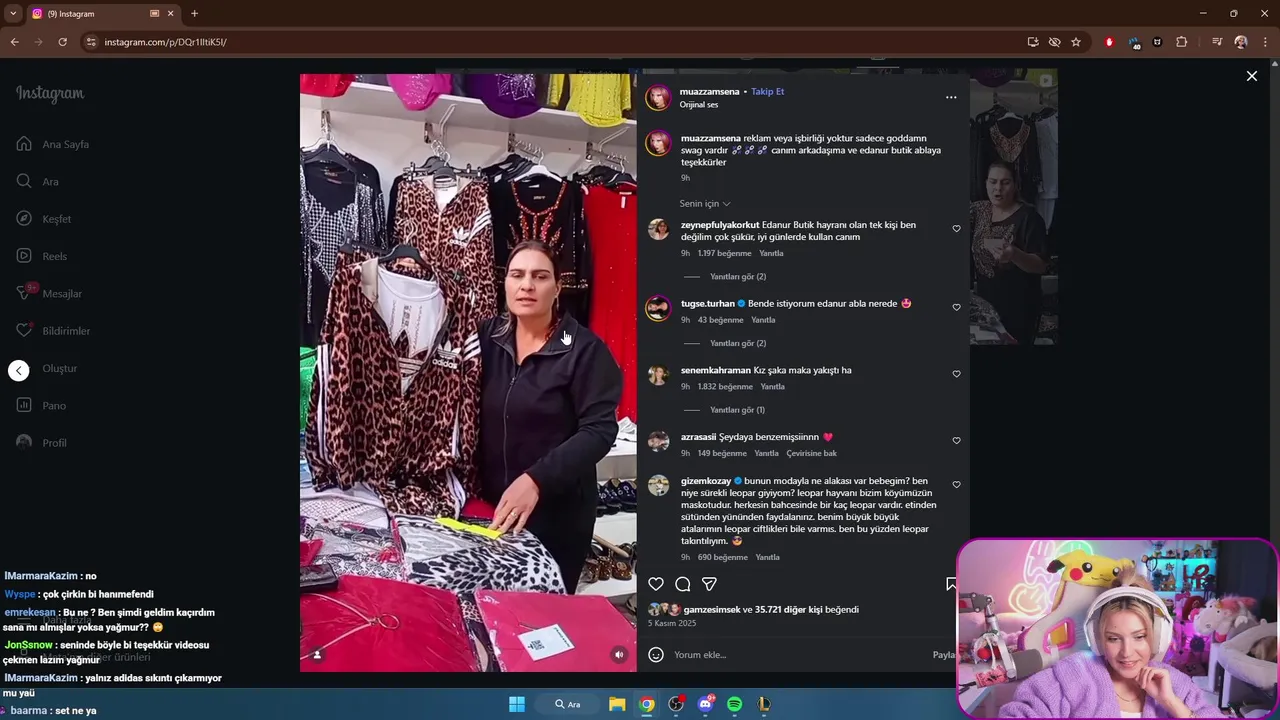Screen dimensions: 1280x720
Task: Share post with paper plane icon
Action: pos(709,584)
